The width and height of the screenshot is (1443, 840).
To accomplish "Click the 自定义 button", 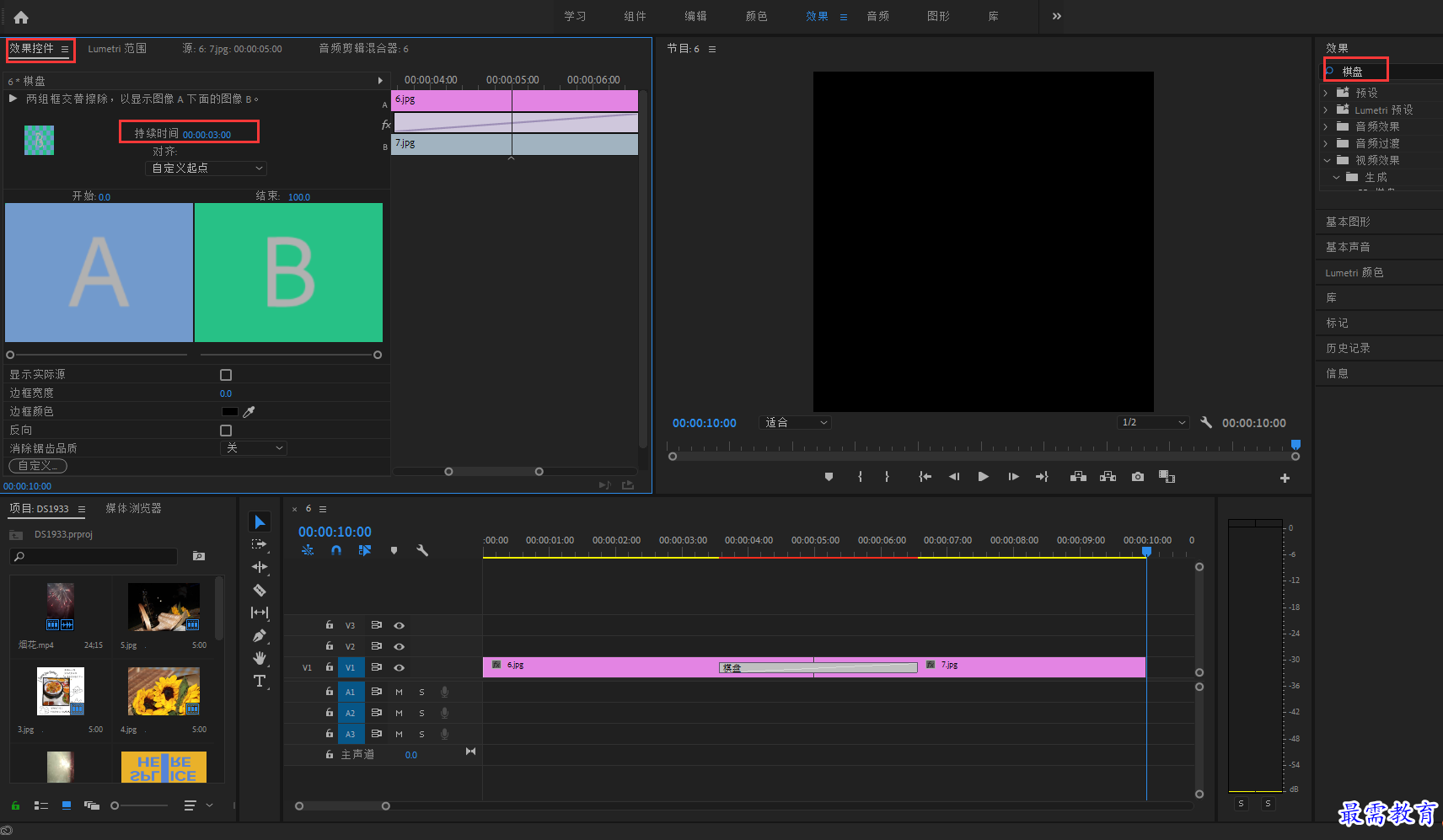I will [x=38, y=466].
